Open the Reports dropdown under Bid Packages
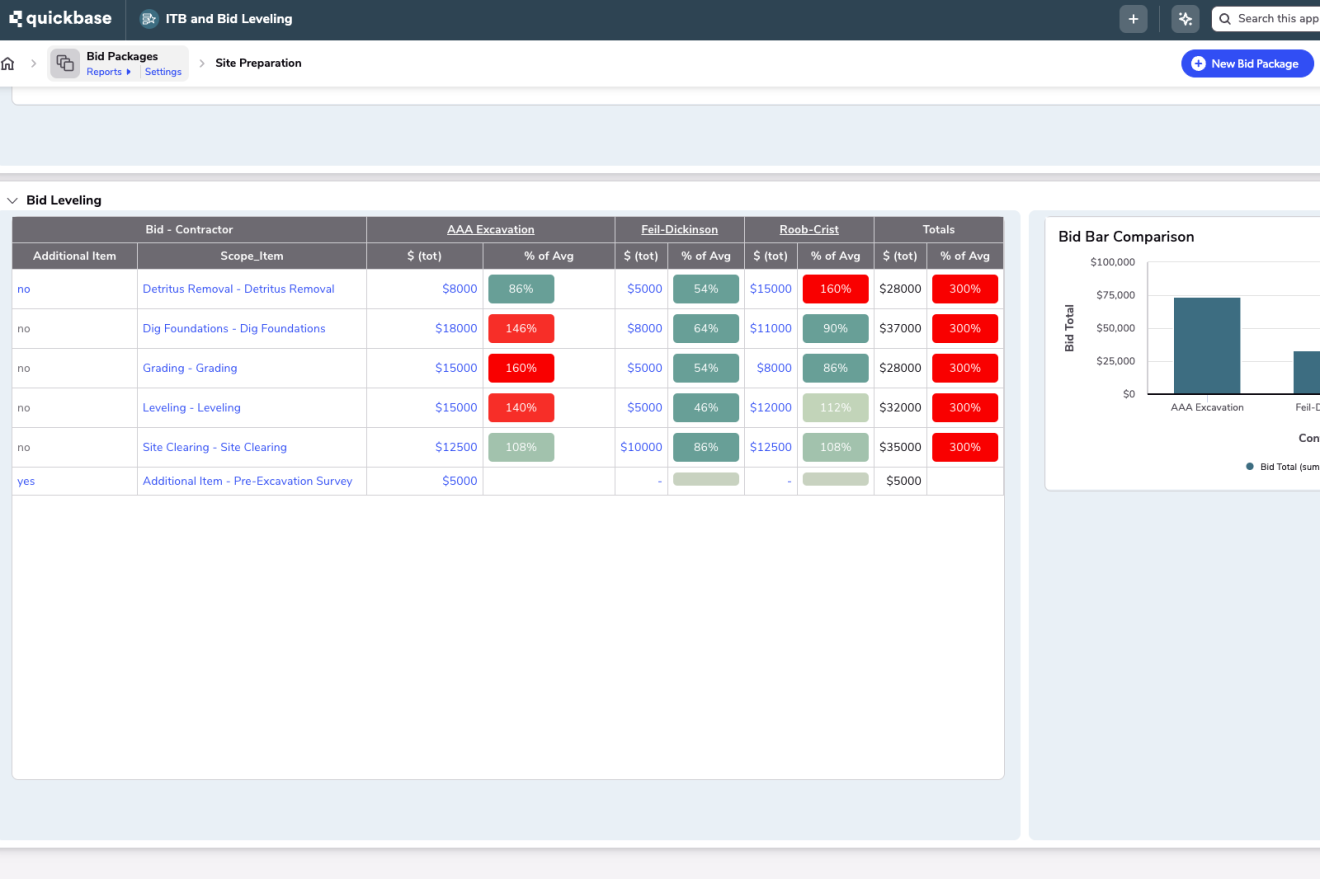The height and width of the screenshot is (879, 1320). (x=108, y=72)
